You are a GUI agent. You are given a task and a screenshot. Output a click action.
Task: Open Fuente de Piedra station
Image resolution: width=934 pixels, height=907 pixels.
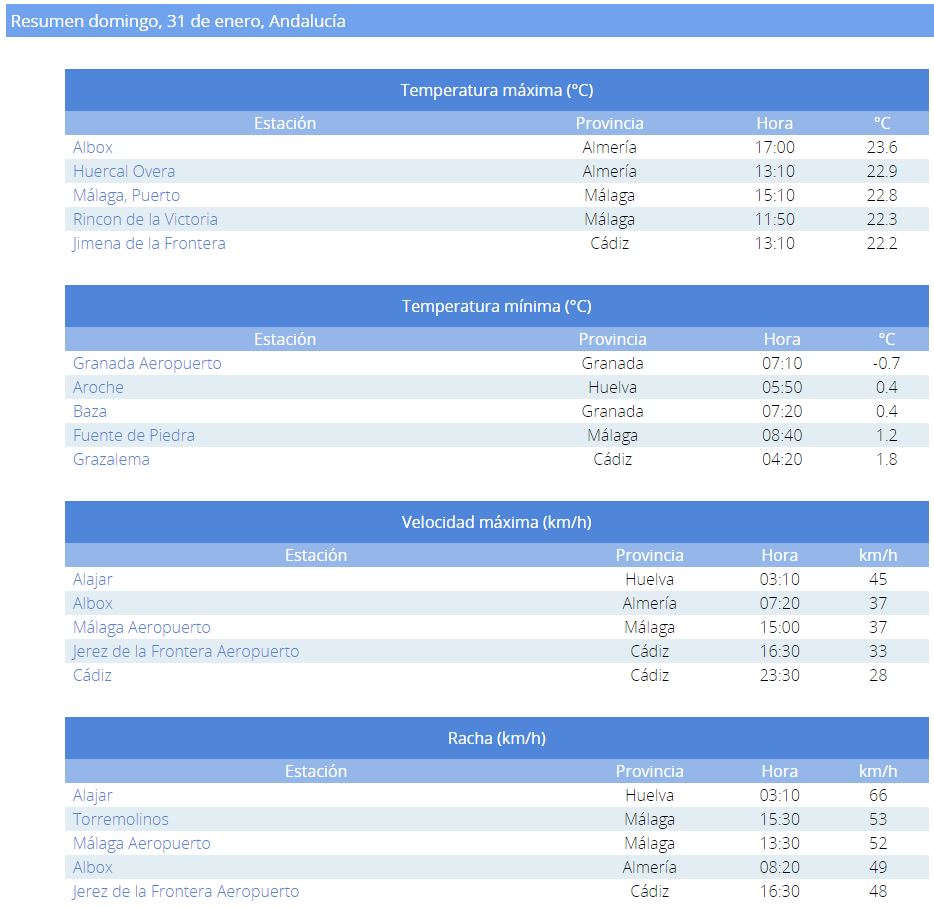(x=134, y=435)
